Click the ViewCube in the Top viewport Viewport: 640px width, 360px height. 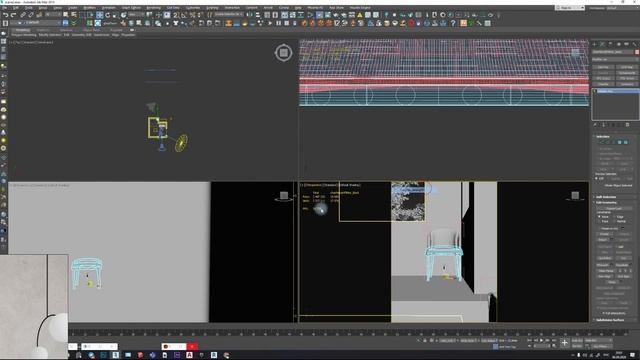(284, 53)
